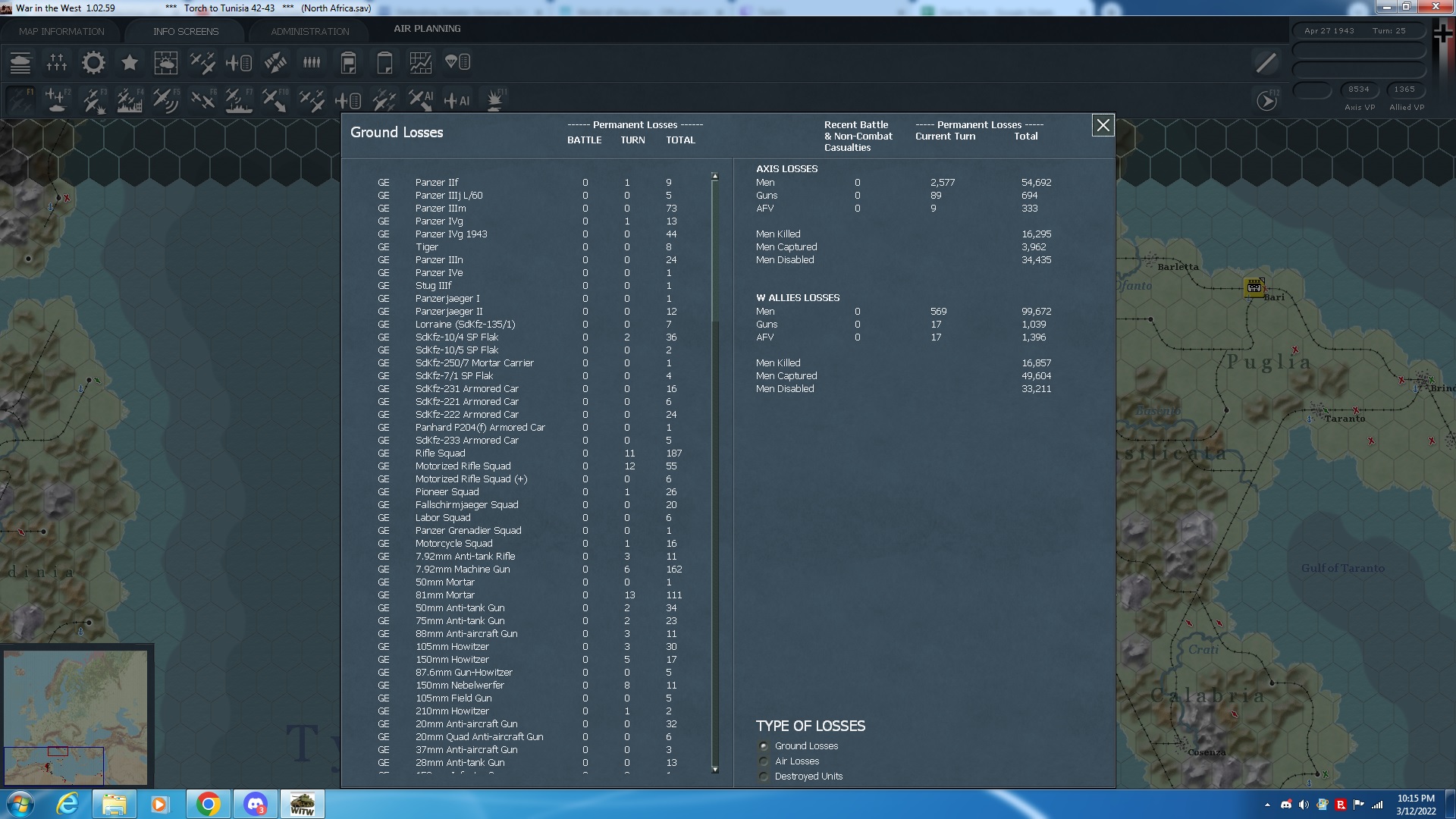Open the paradrop planning icon
Image resolution: width=1456 pixels, height=819 pixels.
pos(457,62)
